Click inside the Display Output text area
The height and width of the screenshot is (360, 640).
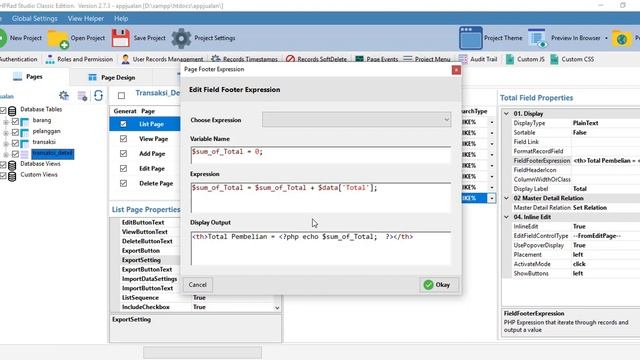point(320,248)
